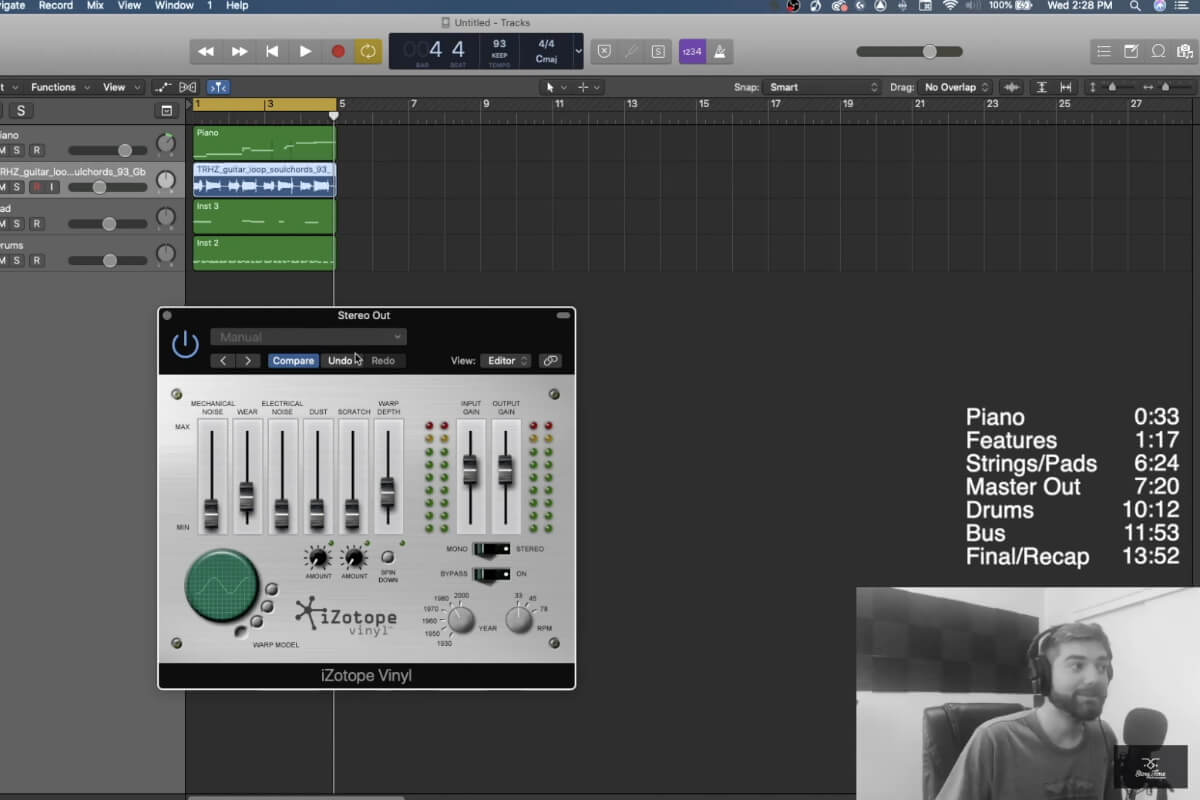Toggle the yellow Cycle mode button

(x=368, y=51)
